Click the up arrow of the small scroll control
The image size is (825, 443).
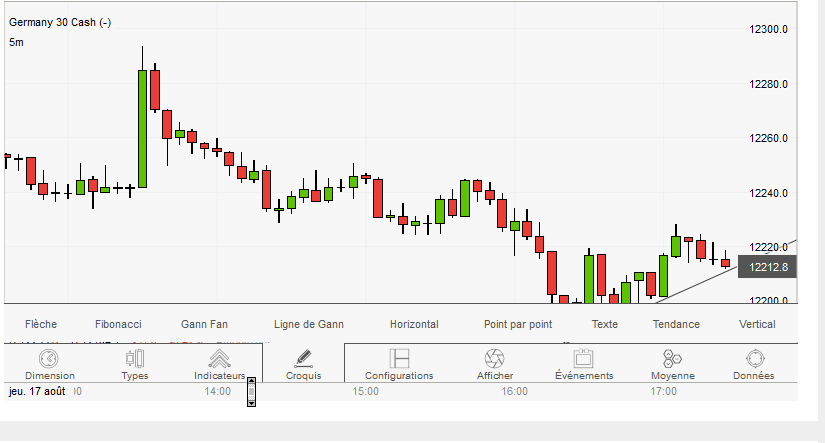251,381
